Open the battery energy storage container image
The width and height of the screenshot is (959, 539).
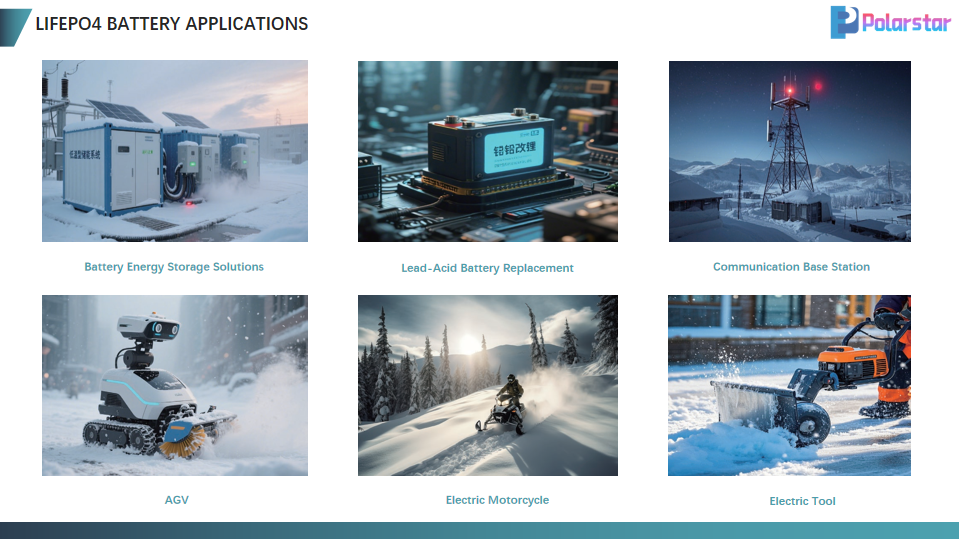[174, 151]
